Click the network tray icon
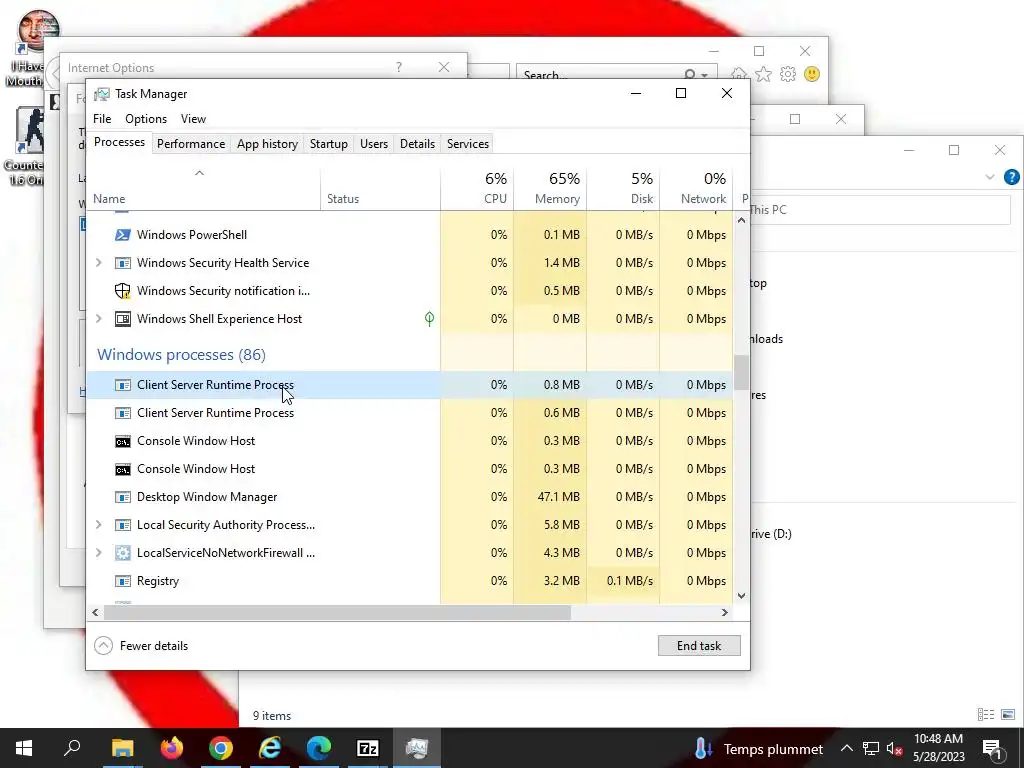This screenshot has height=768, width=1024. point(871,749)
